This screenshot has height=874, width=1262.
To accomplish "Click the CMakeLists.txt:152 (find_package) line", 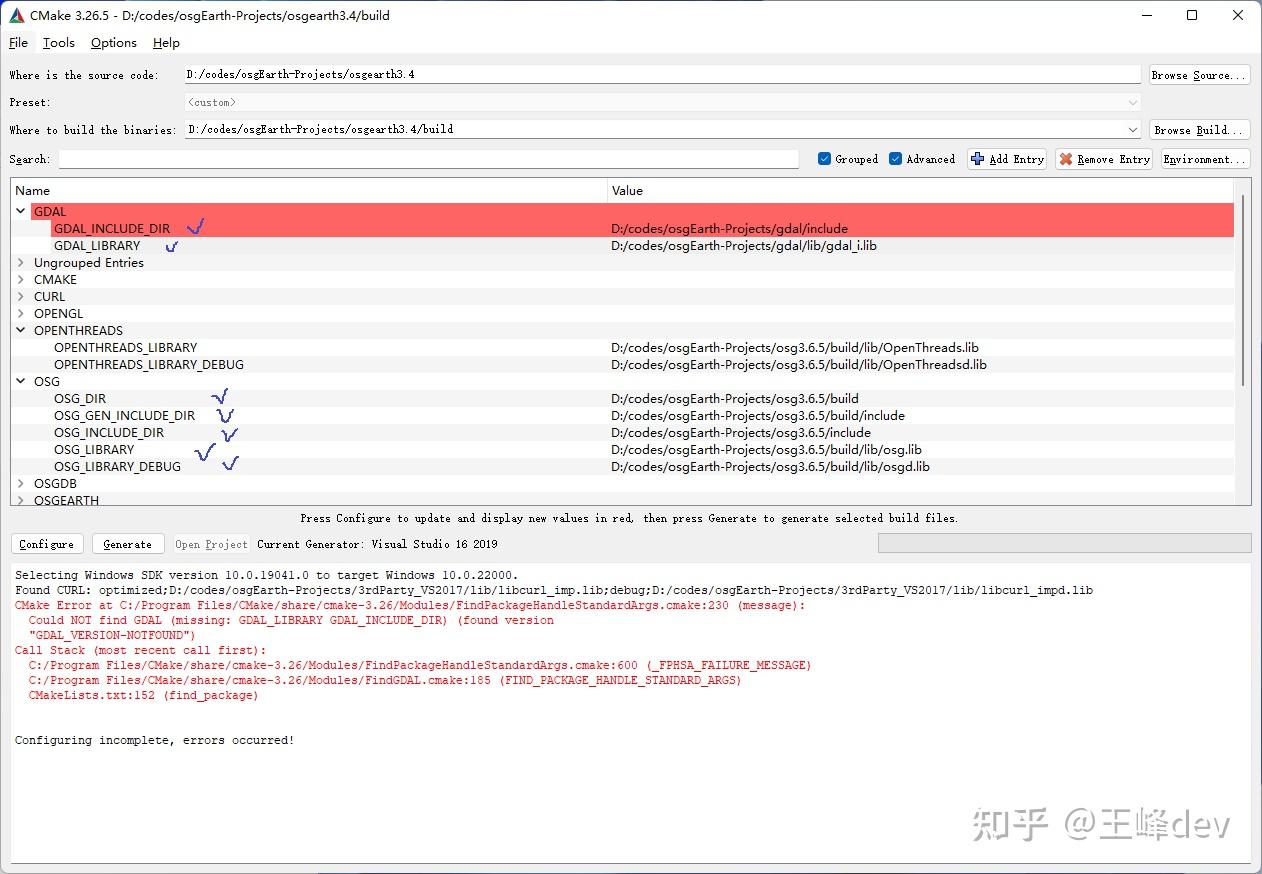I will point(143,695).
